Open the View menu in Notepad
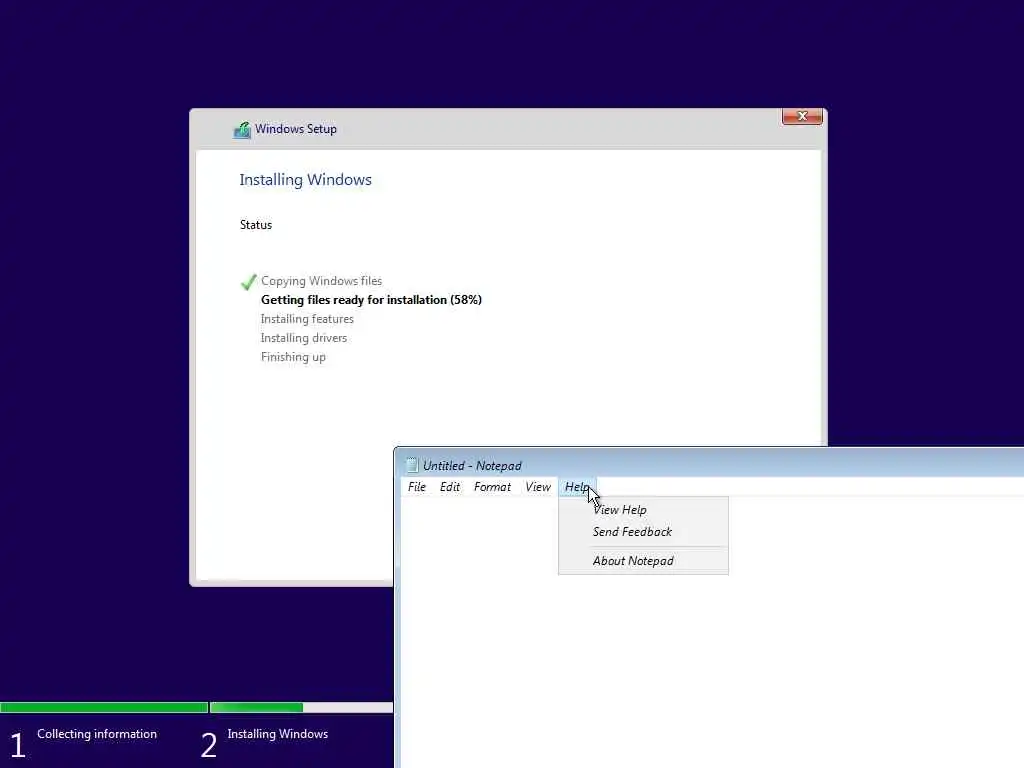The width and height of the screenshot is (1024, 768). coord(538,487)
